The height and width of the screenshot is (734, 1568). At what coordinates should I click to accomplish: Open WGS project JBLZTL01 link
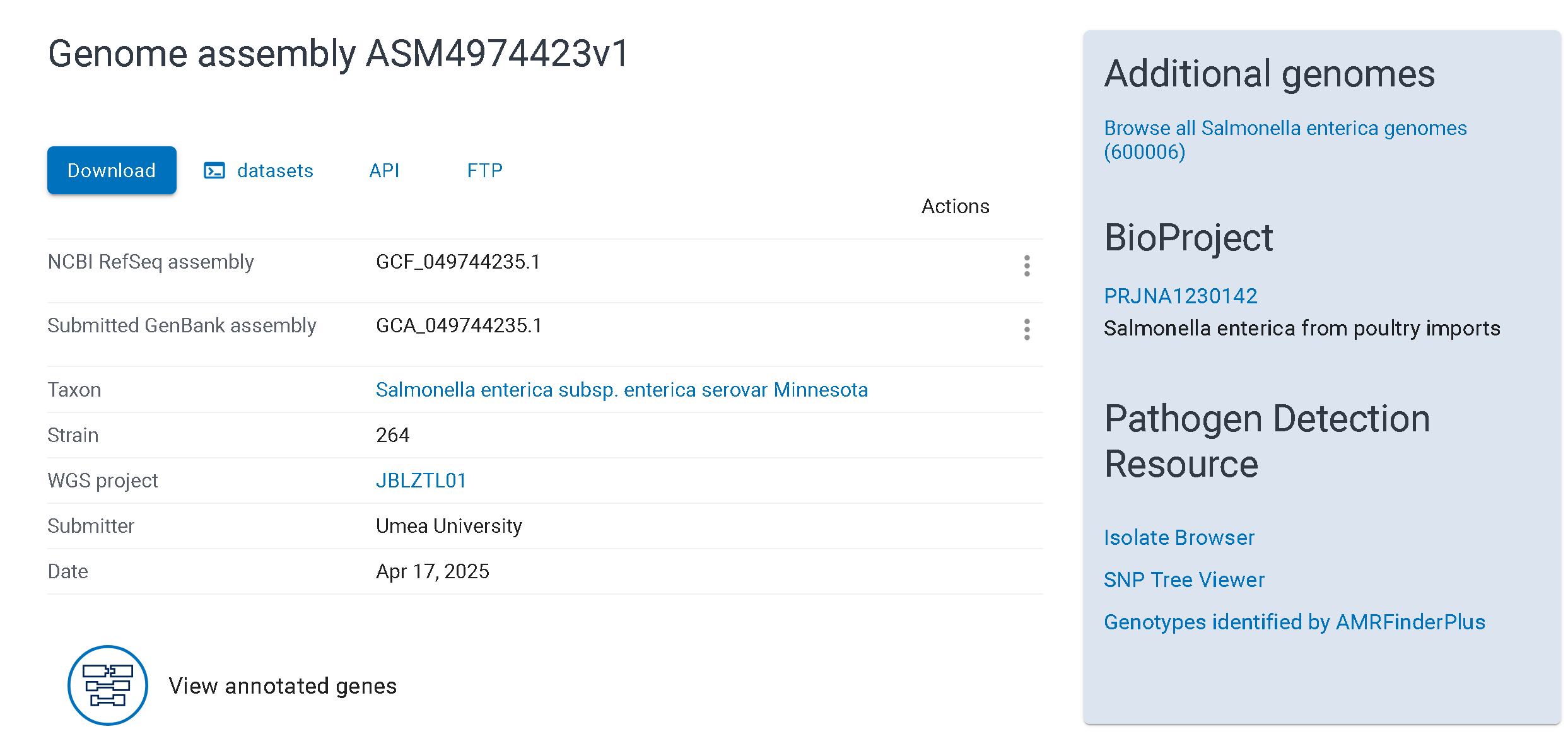tap(421, 481)
